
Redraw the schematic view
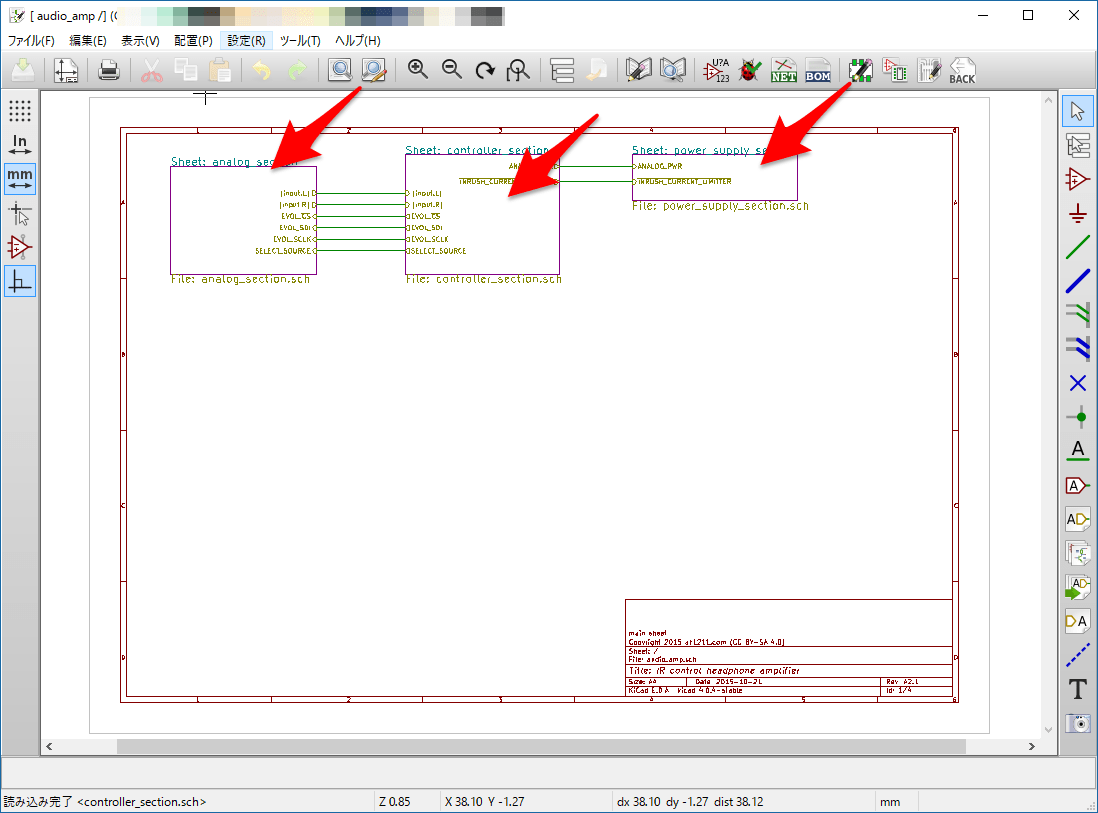pyautogui.click(x=485, y=71)
